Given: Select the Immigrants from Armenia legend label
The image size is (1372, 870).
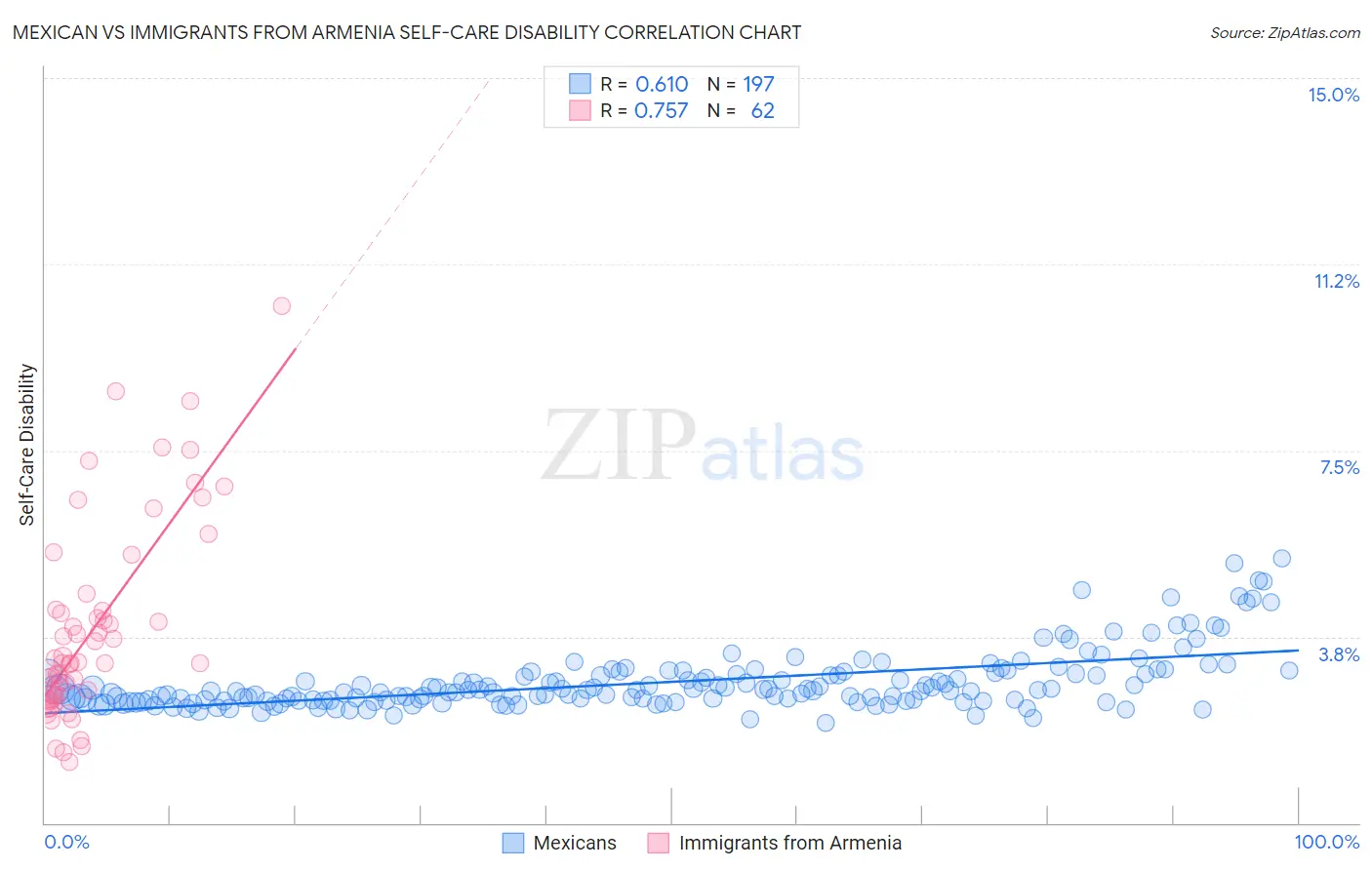Looking at the screenshot, I should point(790,843).
